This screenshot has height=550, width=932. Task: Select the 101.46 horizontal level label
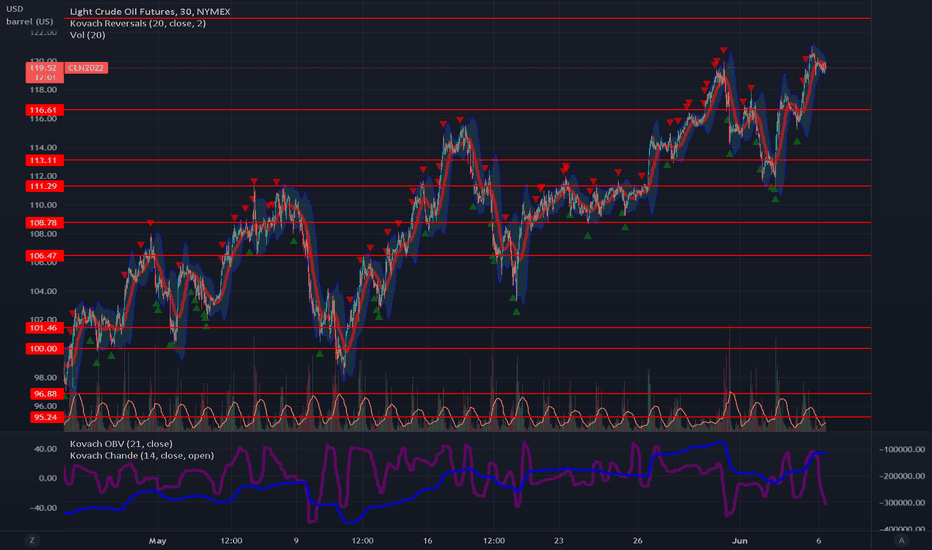pyautogui.click(x=45, y=328)
